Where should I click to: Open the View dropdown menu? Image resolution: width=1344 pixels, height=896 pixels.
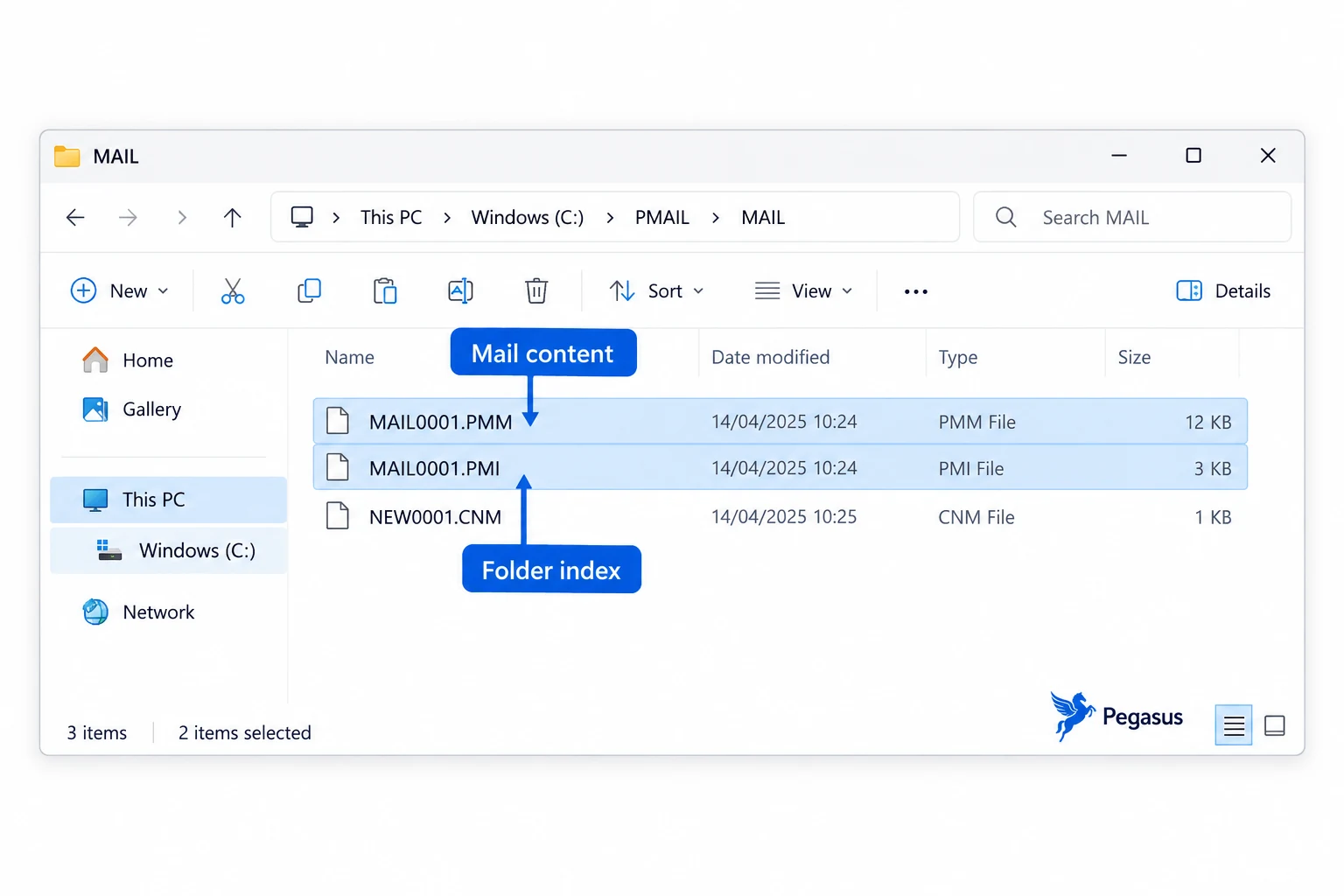803,290
